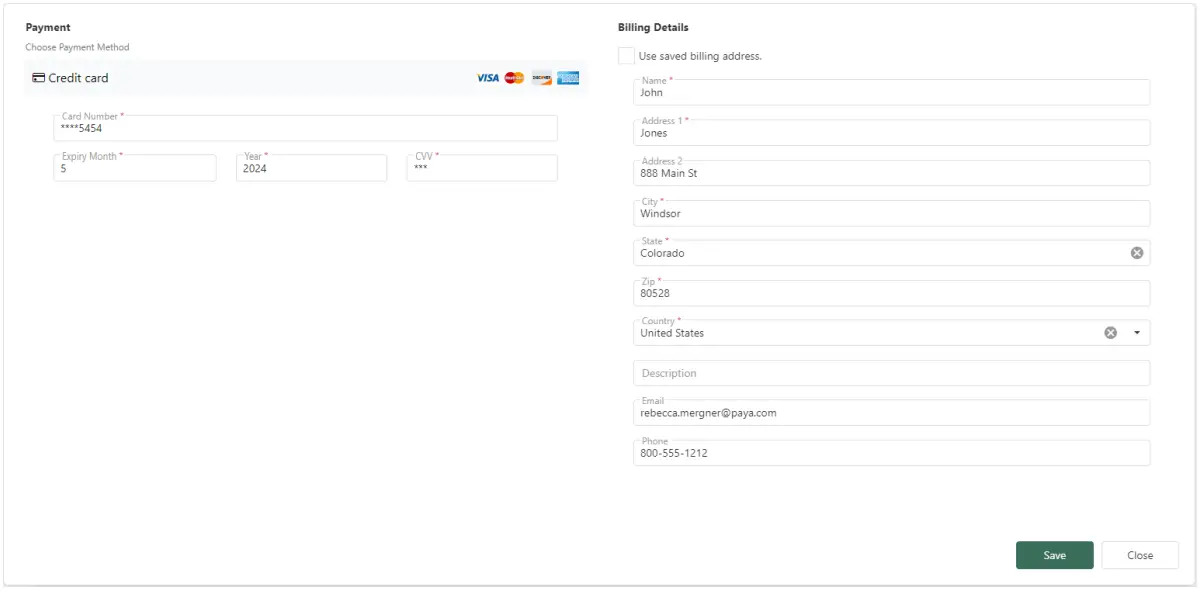
Task: Clear the Country field using its X icon
Action: [1109, 332]
